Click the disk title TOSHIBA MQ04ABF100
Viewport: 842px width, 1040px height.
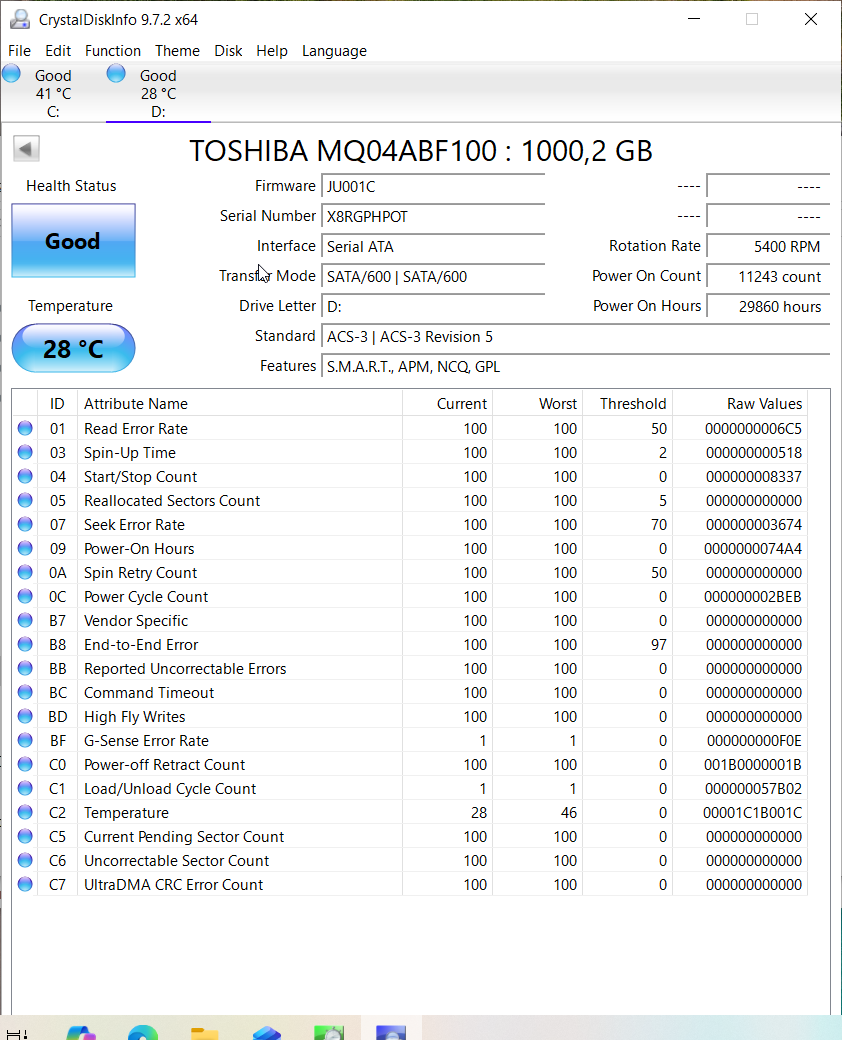[421, 151]
